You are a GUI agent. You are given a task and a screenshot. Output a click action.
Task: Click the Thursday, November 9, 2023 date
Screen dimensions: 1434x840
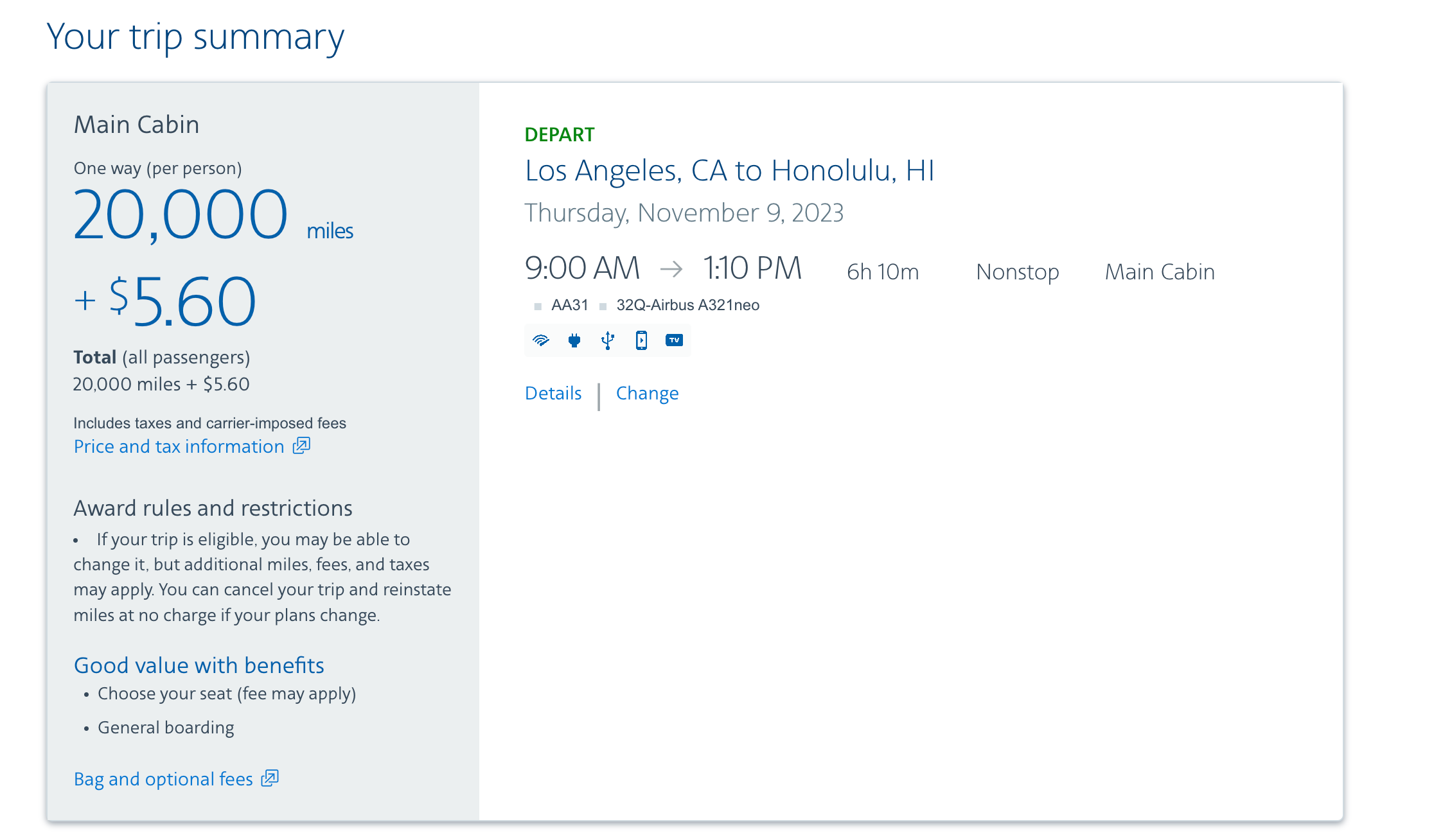pyautogui.click(x=684, y=213)
